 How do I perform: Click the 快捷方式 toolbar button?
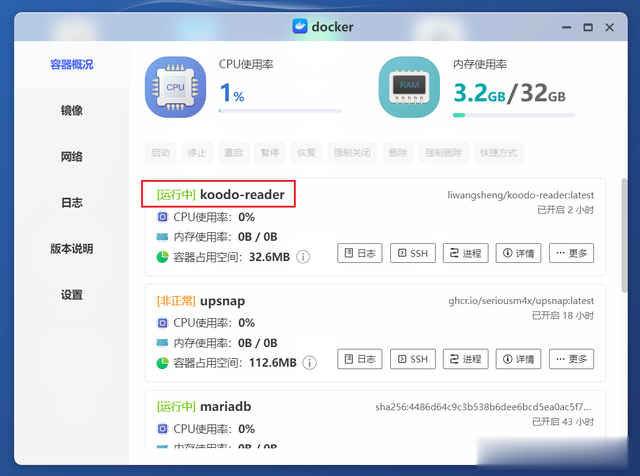(x=498, y=153)
